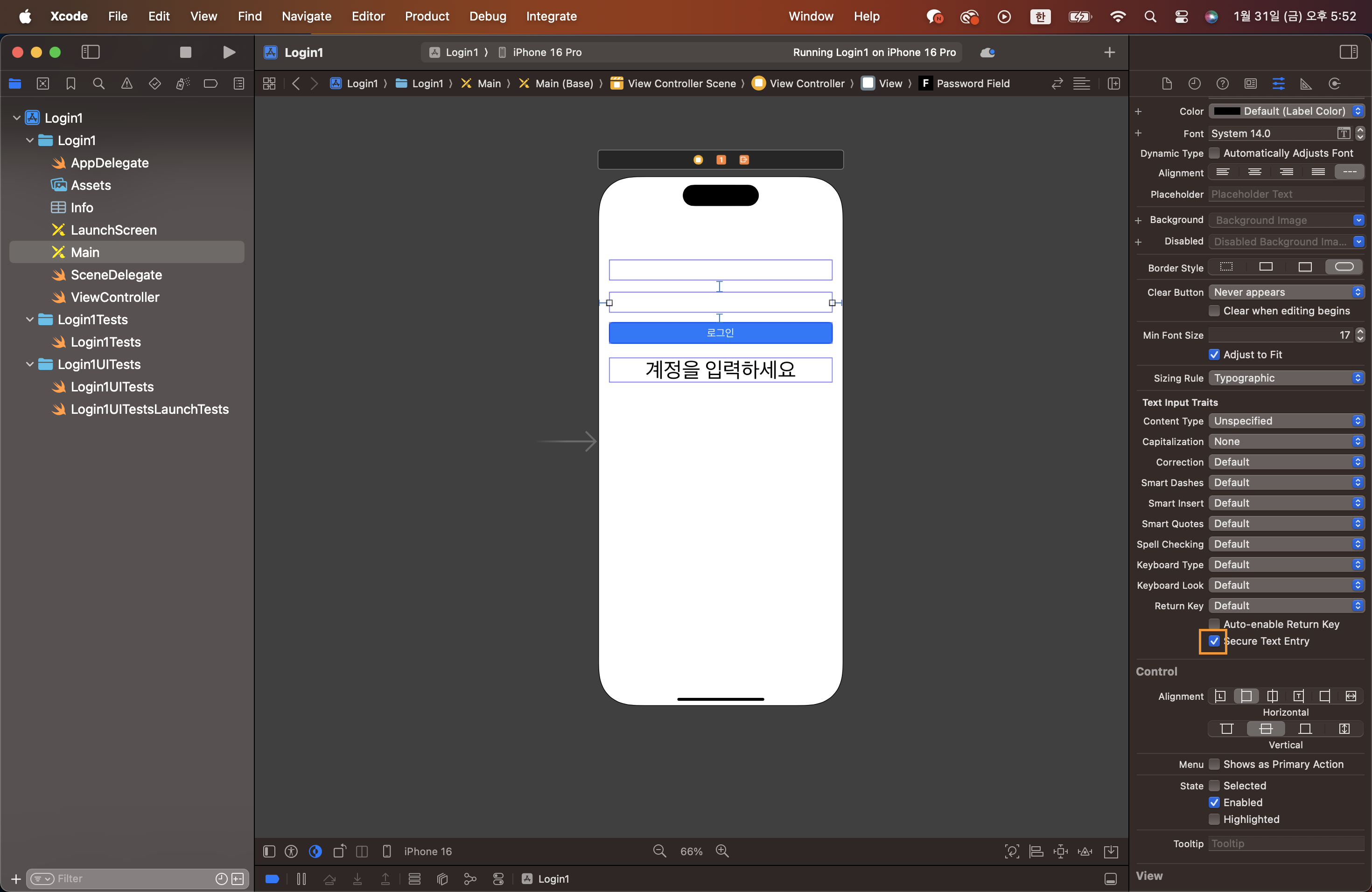Click the Add library plus button
Viewport: 1372px width, 892px height.
(x=1109, y=52)
